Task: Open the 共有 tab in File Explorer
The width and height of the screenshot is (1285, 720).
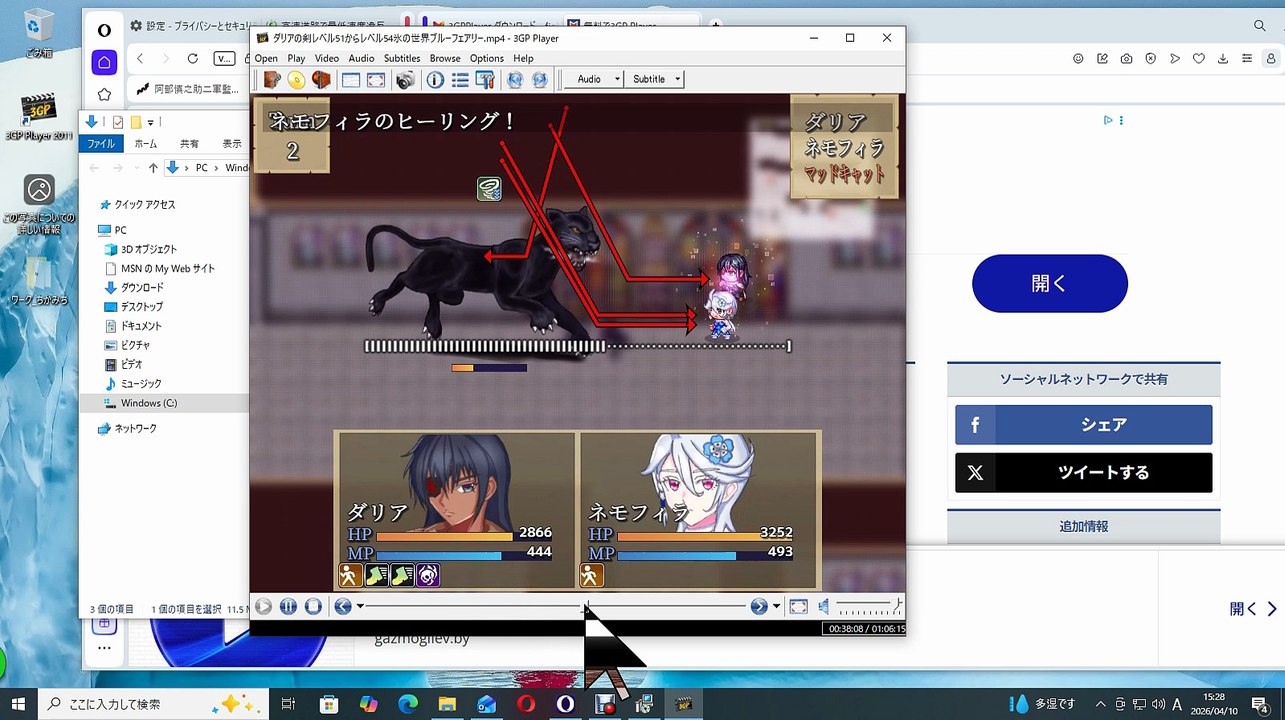Action: 189,143
